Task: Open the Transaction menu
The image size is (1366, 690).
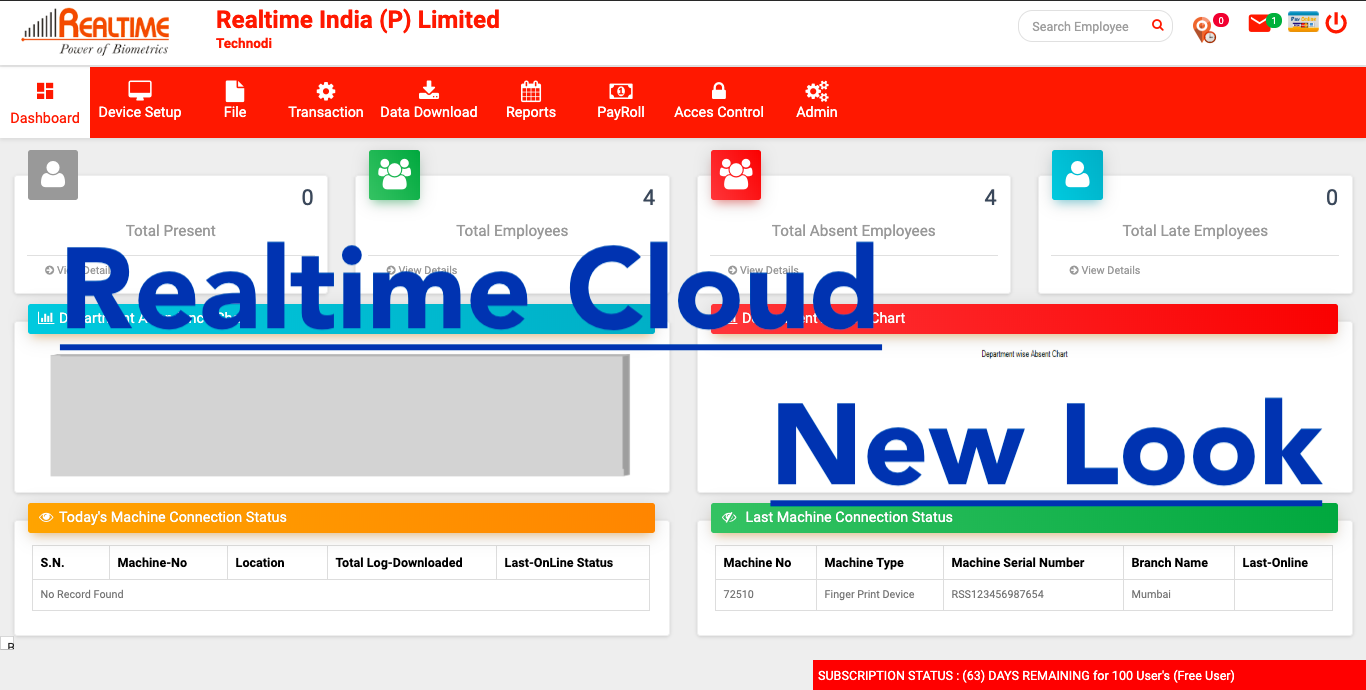Action: pyautogui.click(x=325, y=101)
